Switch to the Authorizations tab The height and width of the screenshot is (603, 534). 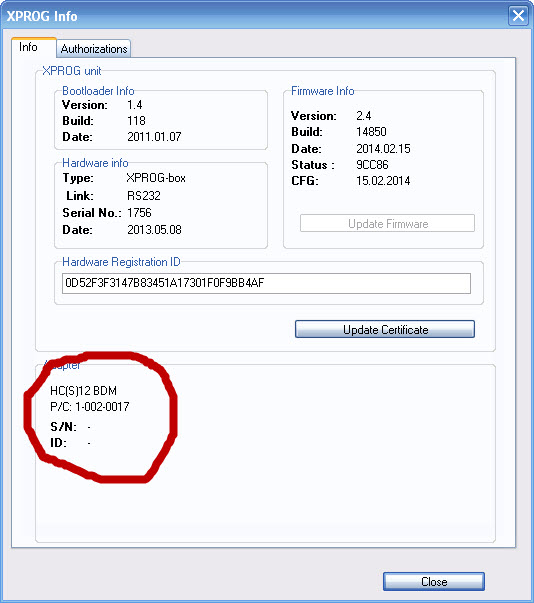pyautogui.click(x=93, y=49)
